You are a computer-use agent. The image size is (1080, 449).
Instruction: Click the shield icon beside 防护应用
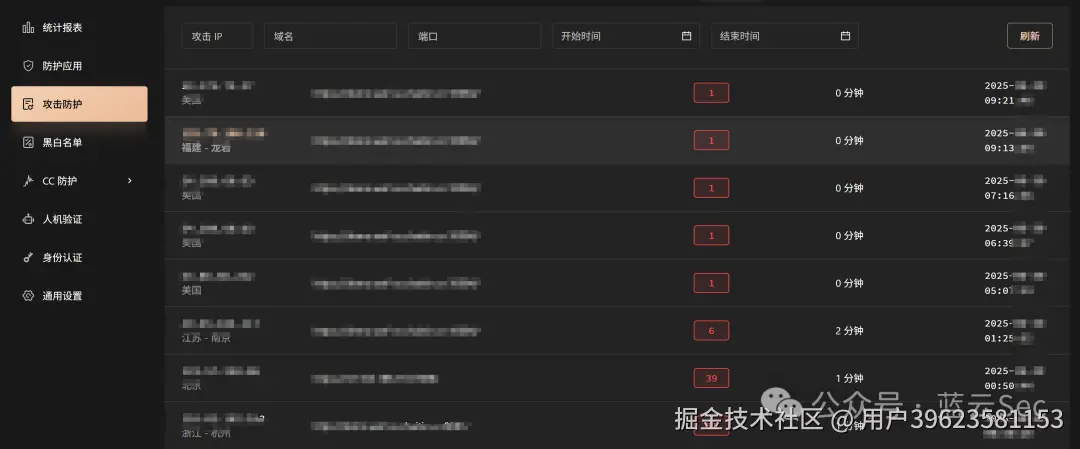(28, 66)
